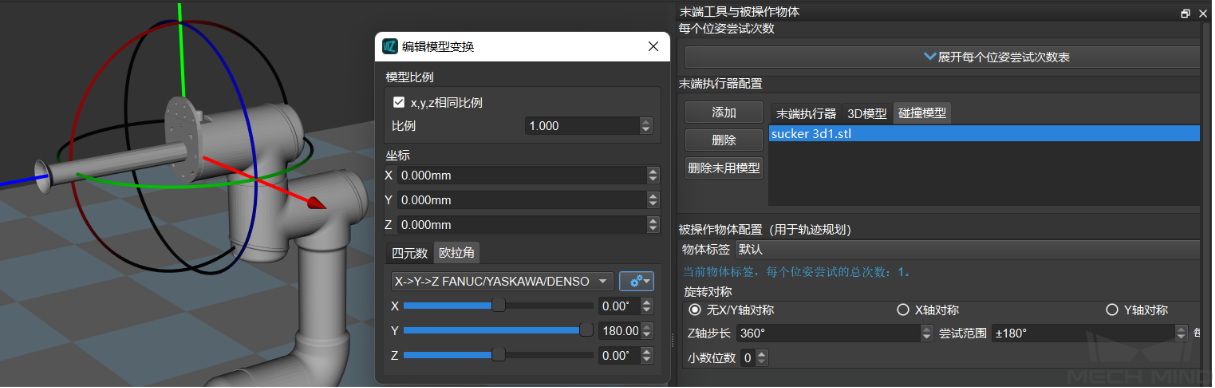Screen dimensions: 1215x388
Task: Click the 添加 button
Action: click(724, 112)
